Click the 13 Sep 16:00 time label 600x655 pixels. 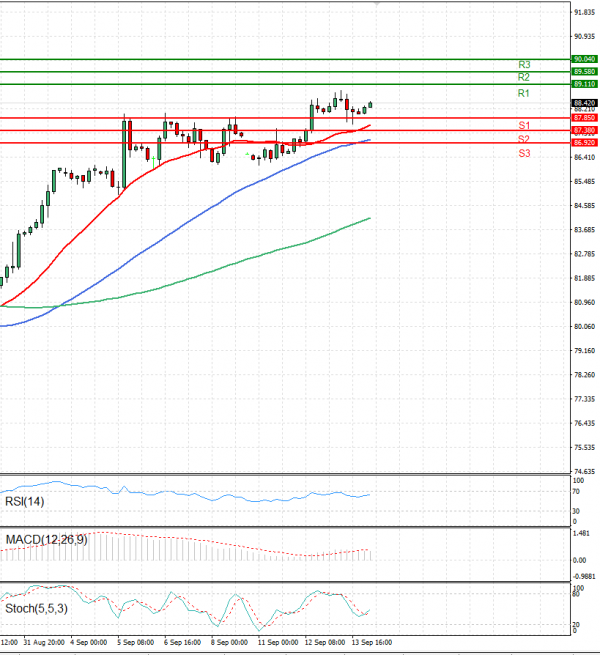pyautogui.click(x=372, y=642)
